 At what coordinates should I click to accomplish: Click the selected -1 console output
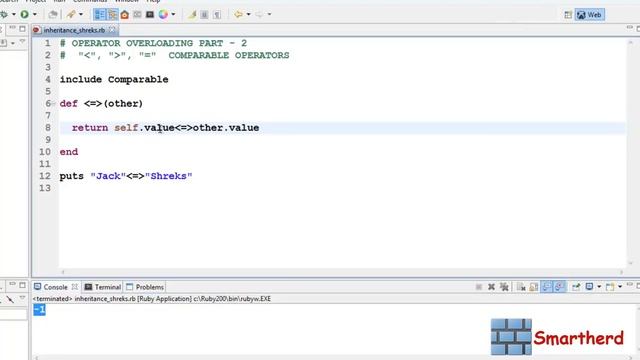point(39,310)
